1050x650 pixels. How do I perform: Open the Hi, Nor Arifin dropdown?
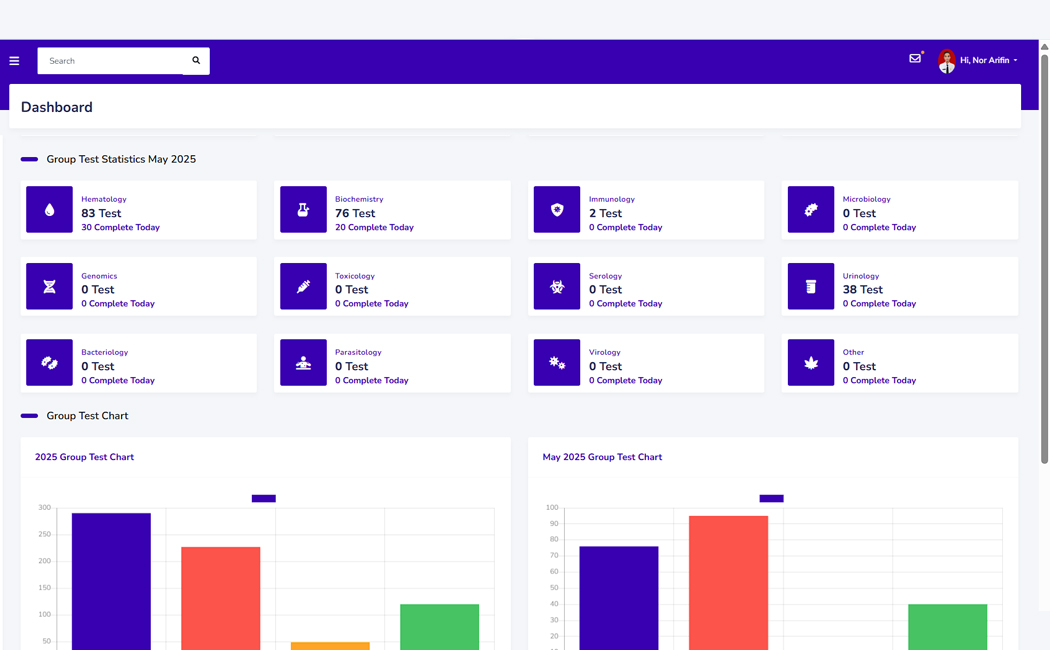(984, 60)
